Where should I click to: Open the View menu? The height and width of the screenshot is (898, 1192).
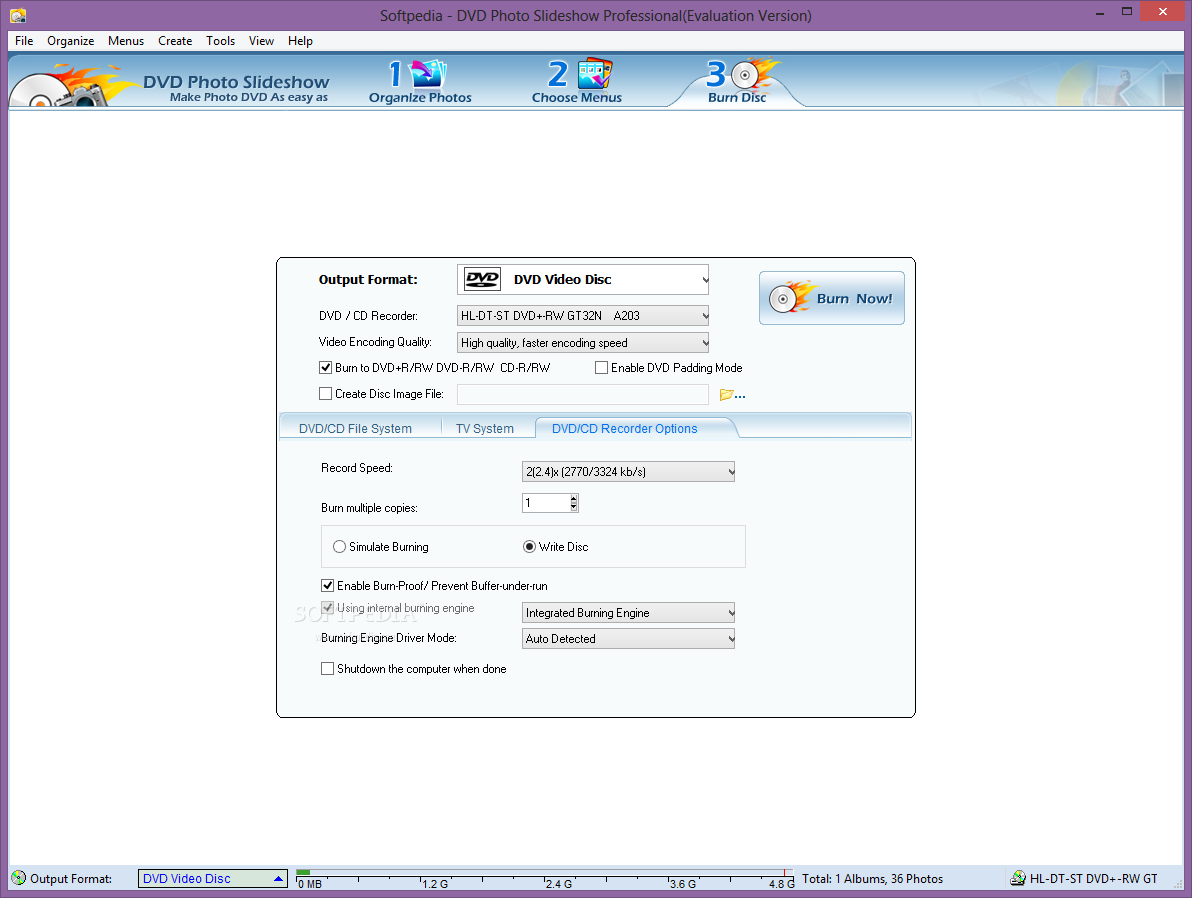tap(261, 41)
